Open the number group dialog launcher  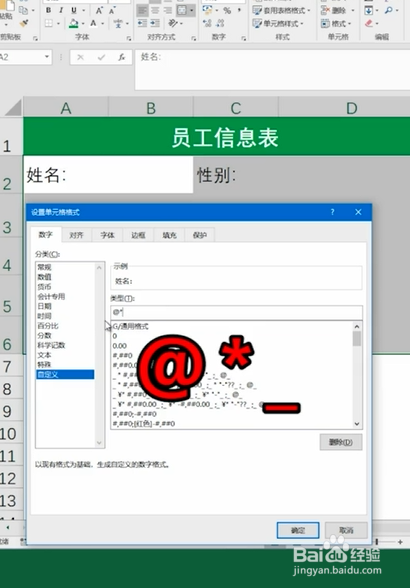[x=243, y=38]
